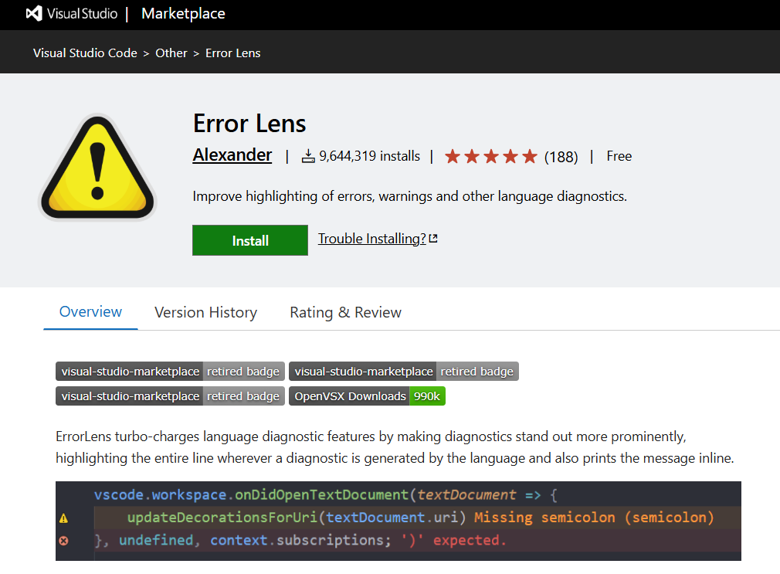The width and height of the screenshot is (780, 574).
Task: Click the "Improve highlighting of errors" description
Action: 410,196
